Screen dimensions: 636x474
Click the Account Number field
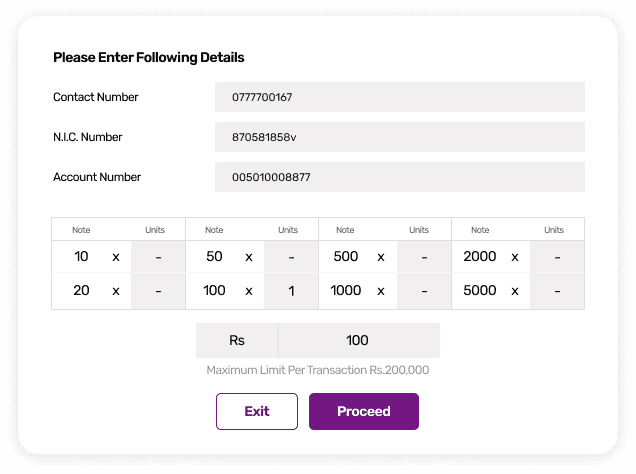click(x=399, y=177)
